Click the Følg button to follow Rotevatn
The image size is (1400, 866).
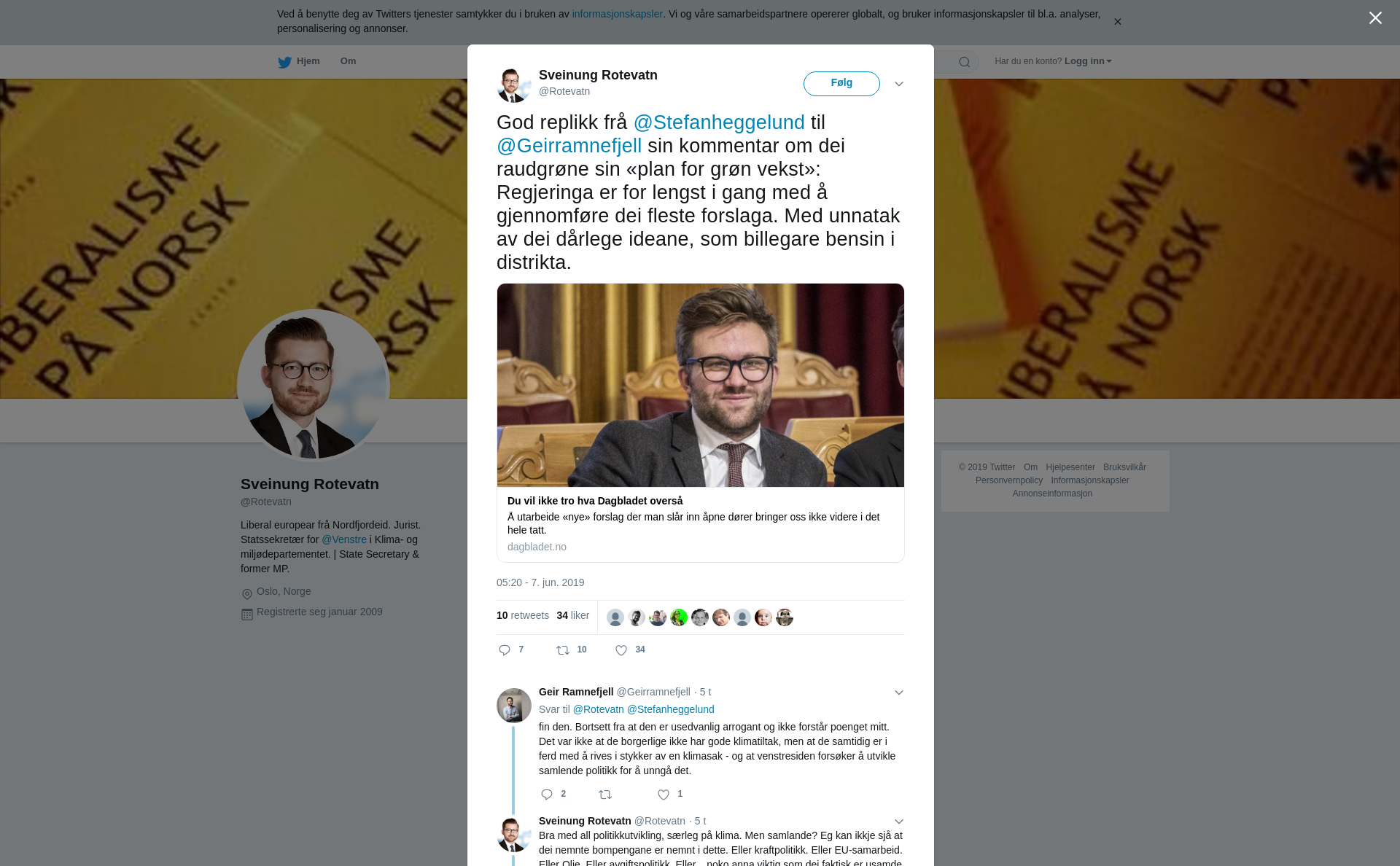tap(841, 83)
